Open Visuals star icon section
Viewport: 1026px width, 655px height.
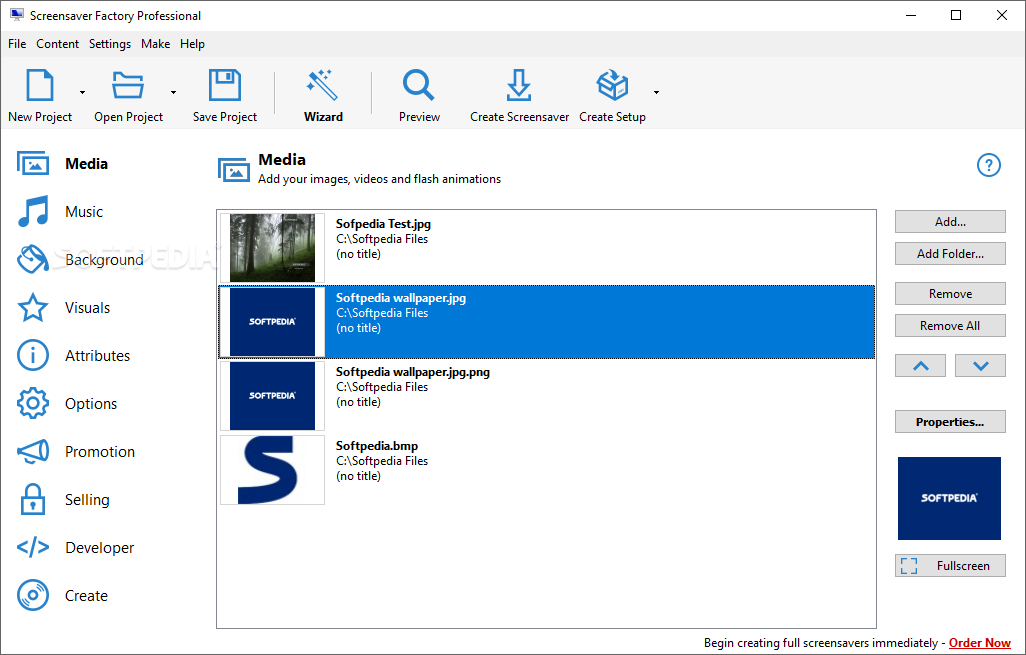point(33,308)
